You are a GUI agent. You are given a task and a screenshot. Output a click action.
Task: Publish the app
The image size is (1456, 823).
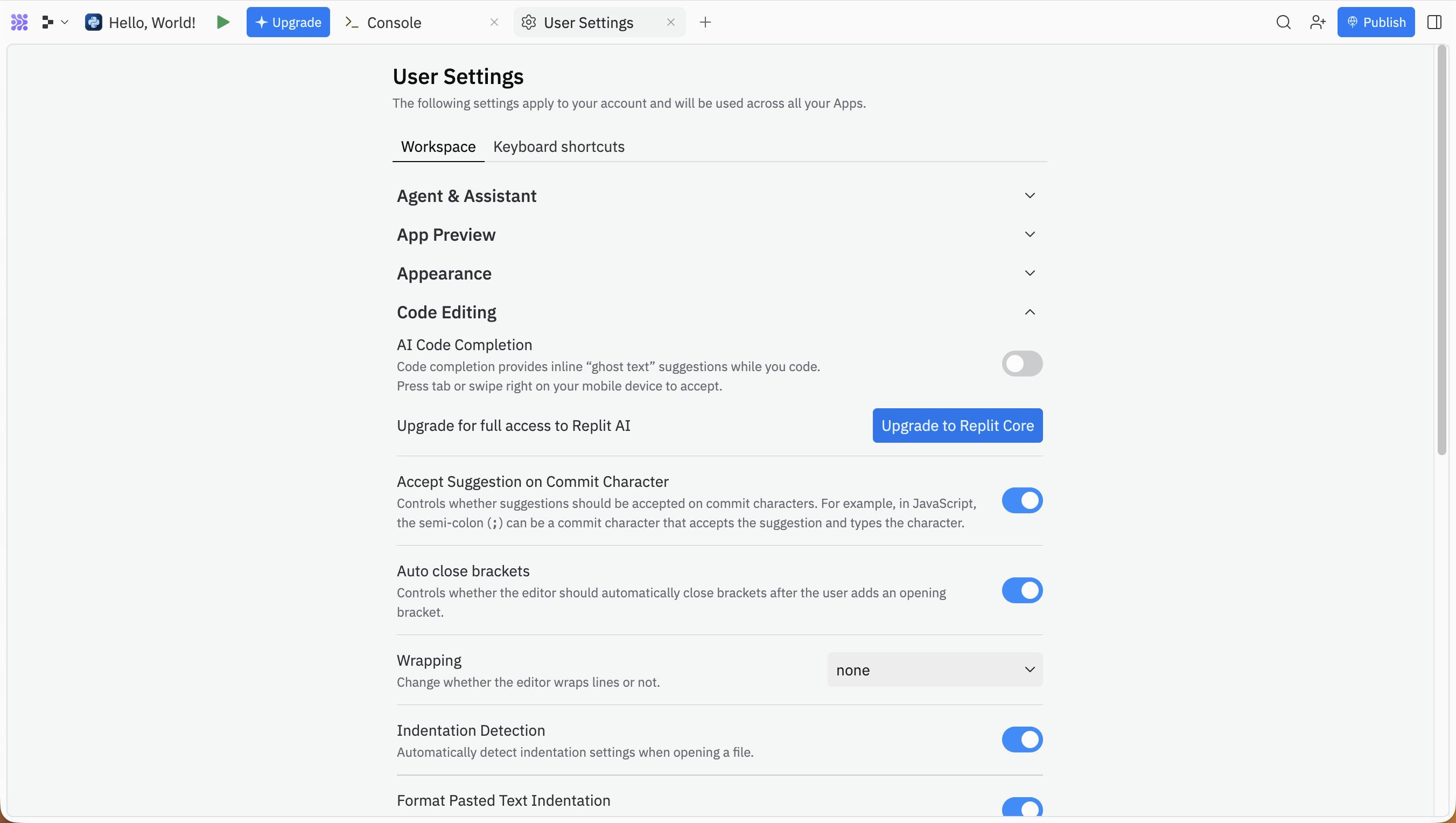(x=1376, y=22)
